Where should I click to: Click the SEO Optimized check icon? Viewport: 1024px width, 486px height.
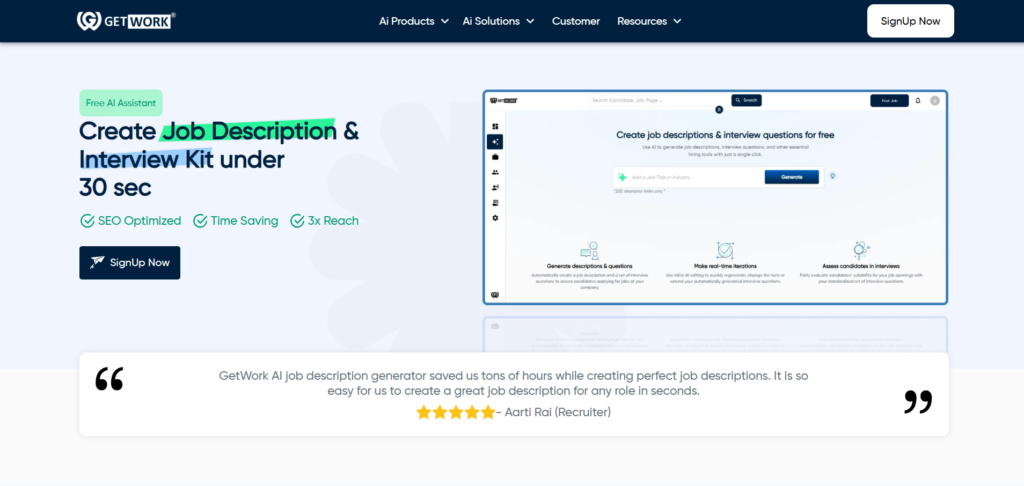pos(87,221)
